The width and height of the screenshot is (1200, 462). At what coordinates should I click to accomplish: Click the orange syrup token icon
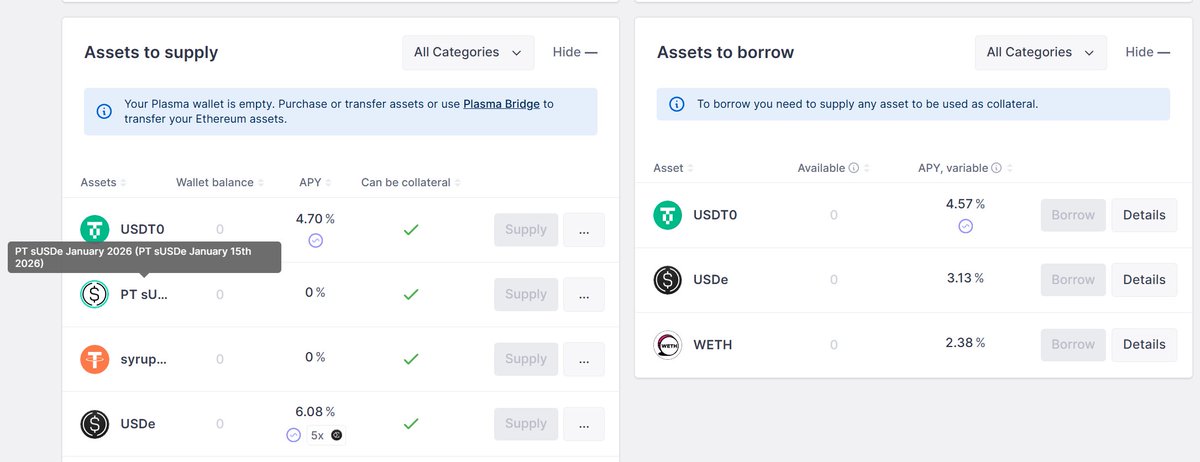[x=95, y=359]
